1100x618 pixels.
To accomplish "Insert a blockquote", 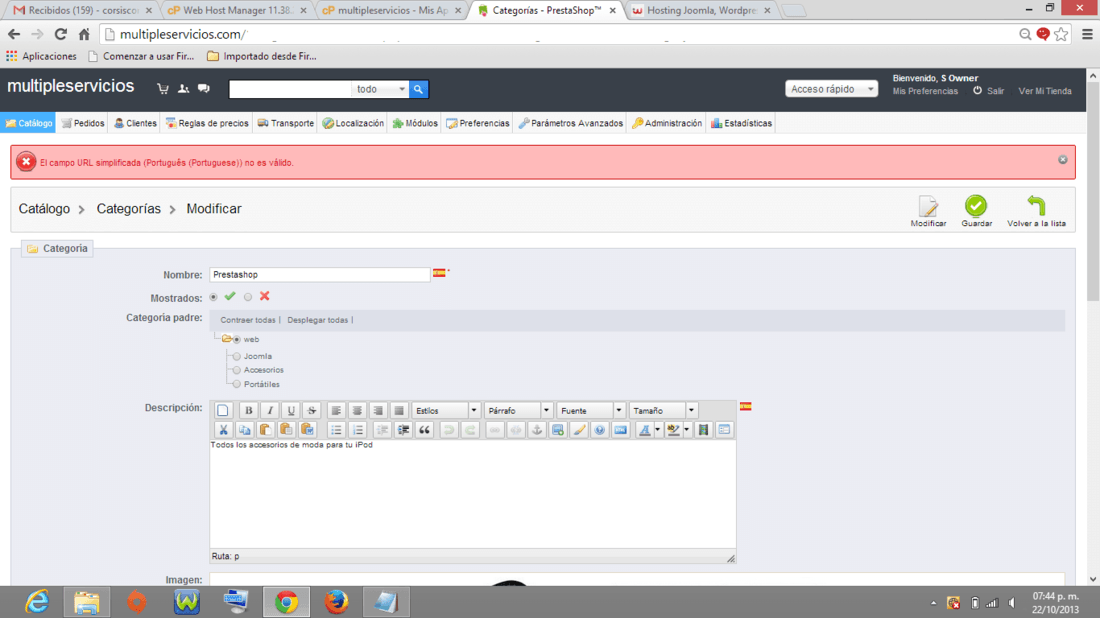I will tap(424, 430).
